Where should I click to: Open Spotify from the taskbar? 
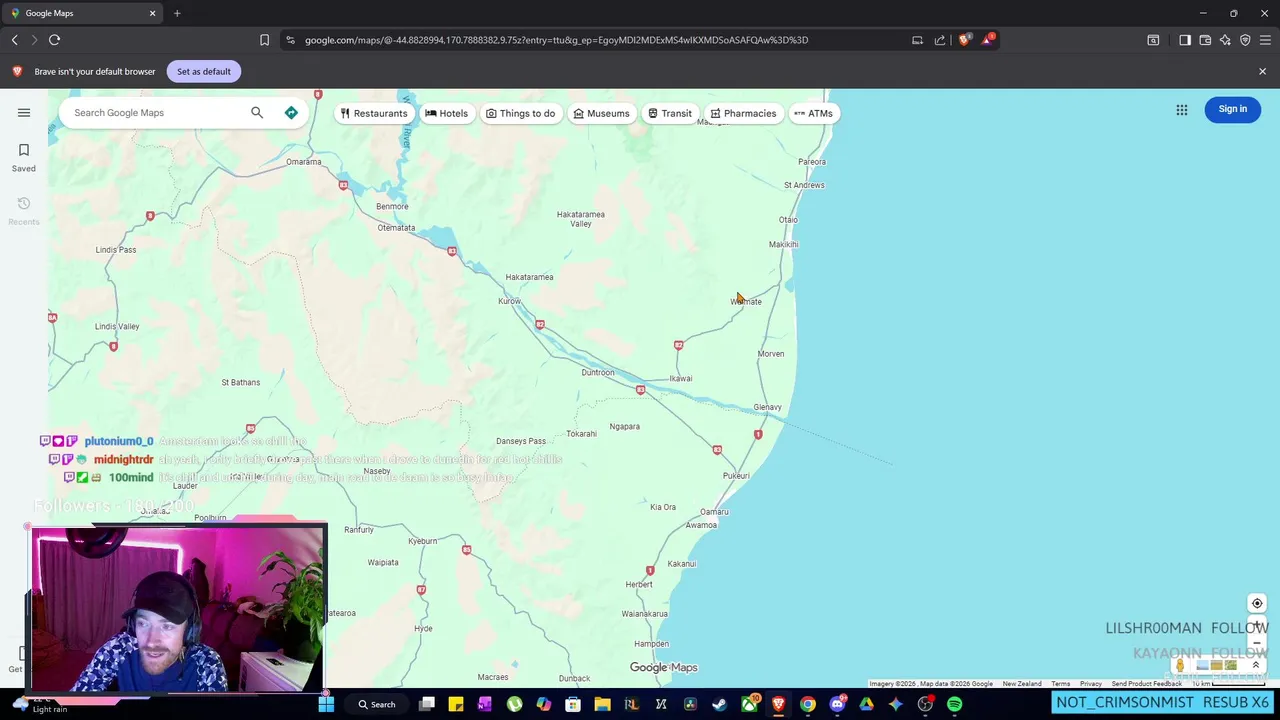(x=954, y=704)
